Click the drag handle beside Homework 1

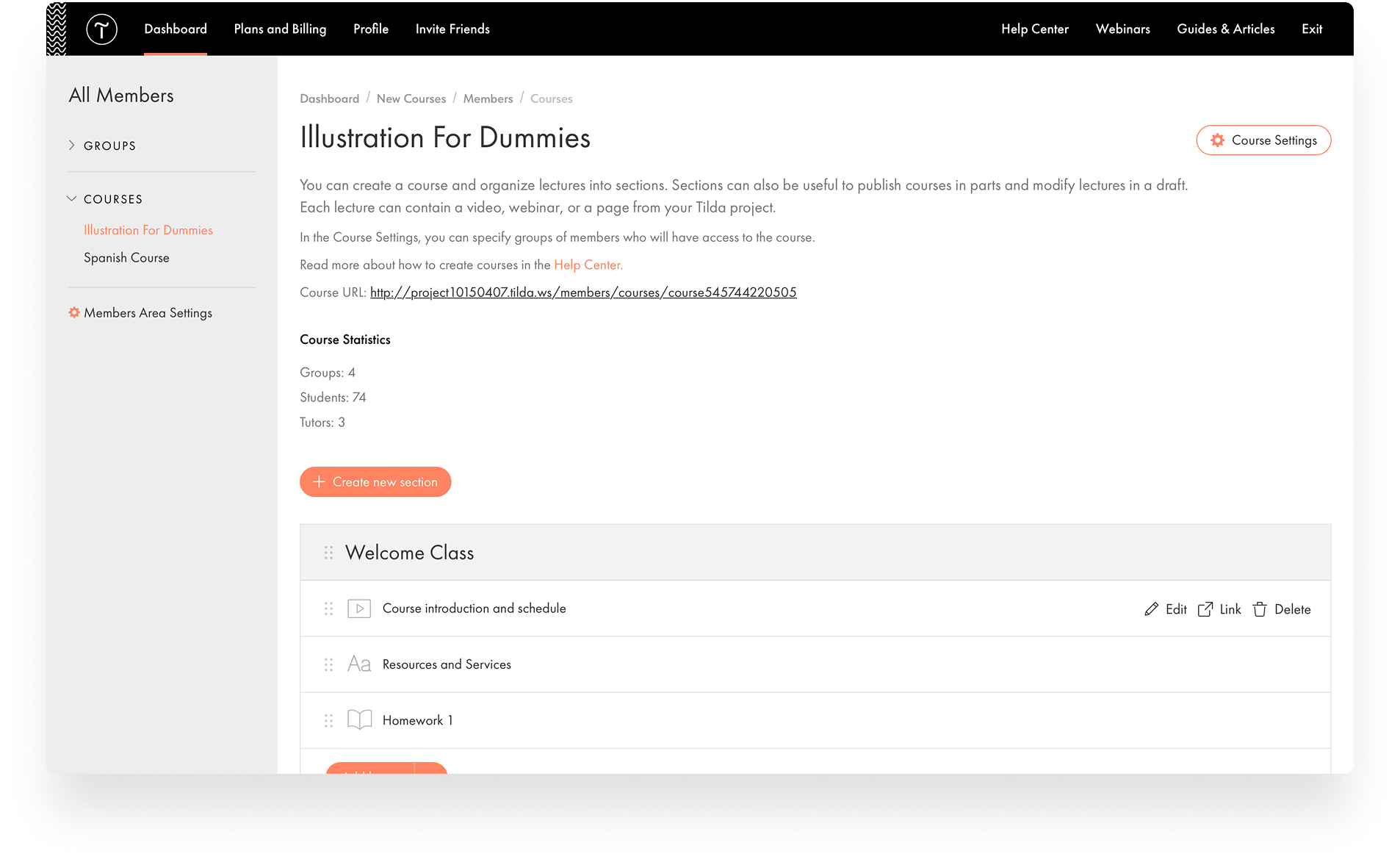click(x=328, y=720)
